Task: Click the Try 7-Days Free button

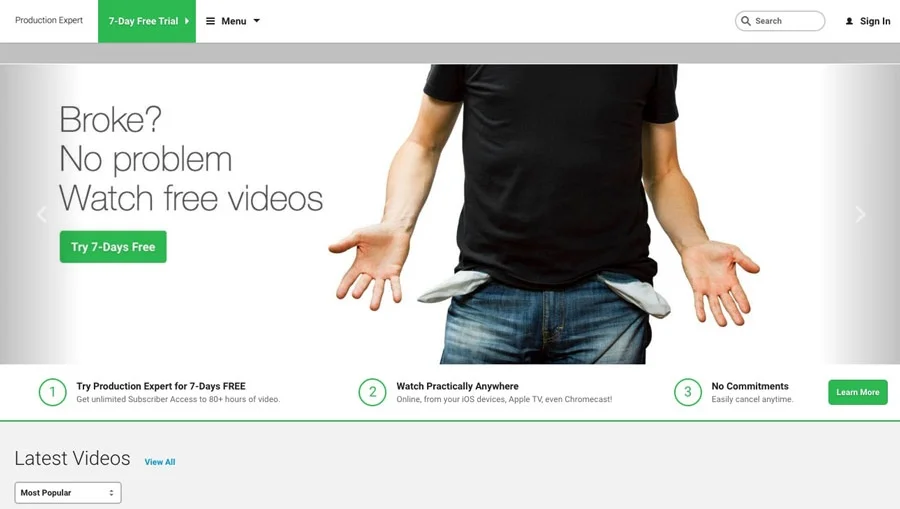Action: click(113, 247)
